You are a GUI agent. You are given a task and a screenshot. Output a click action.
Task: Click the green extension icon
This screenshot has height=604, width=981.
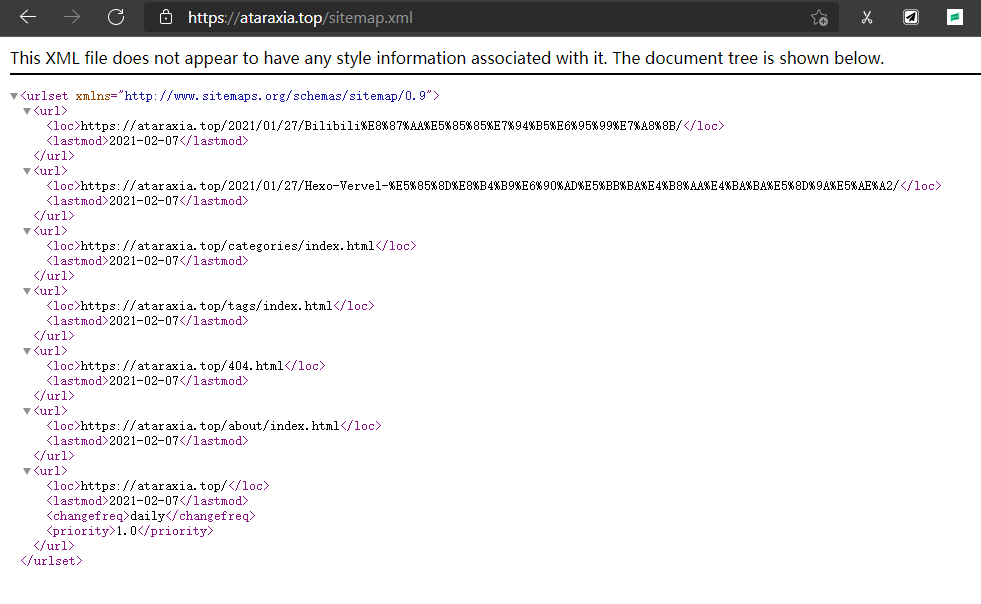click(955, 17)
